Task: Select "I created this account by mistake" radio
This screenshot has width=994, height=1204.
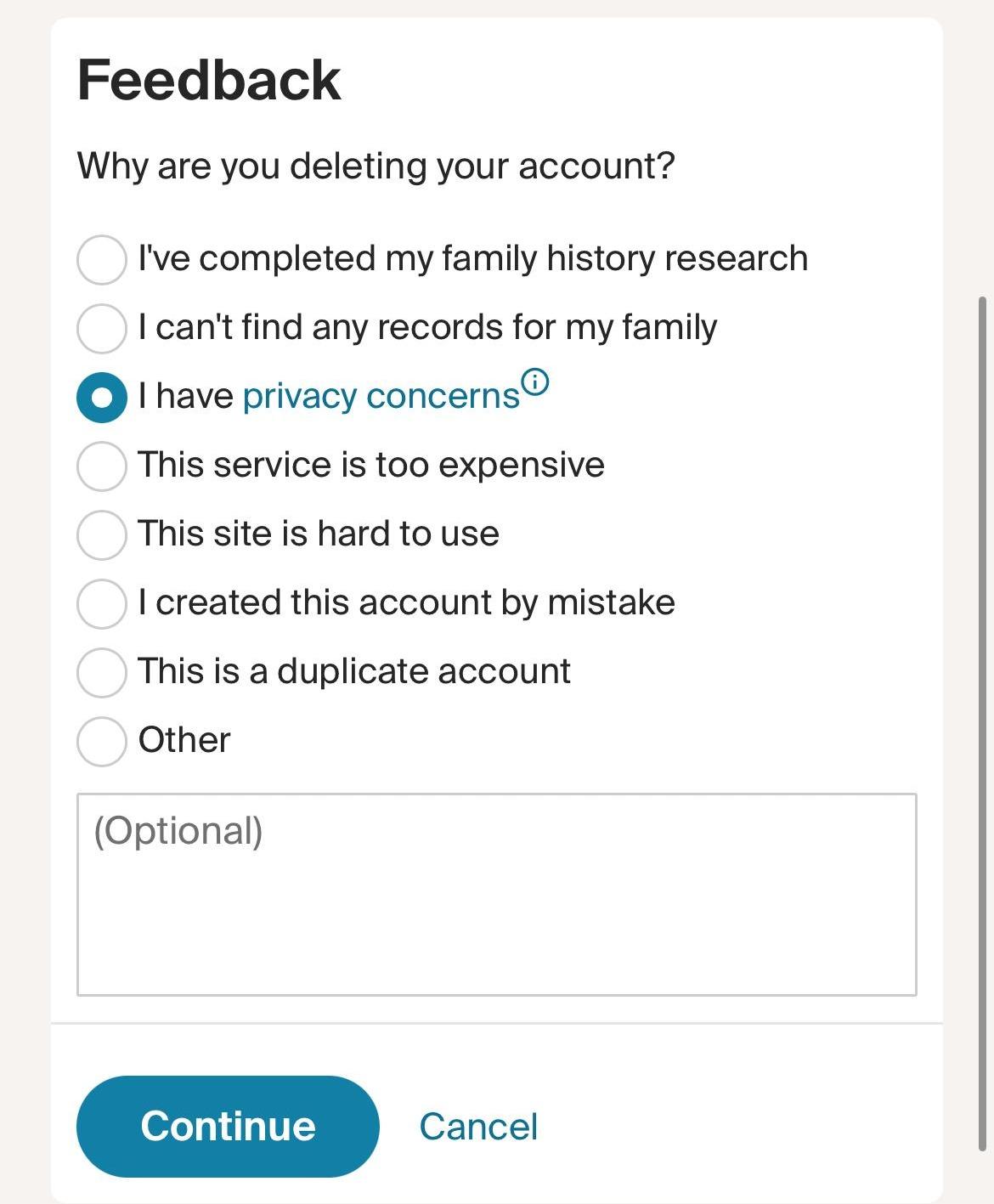Action: [x=102, y=604]
